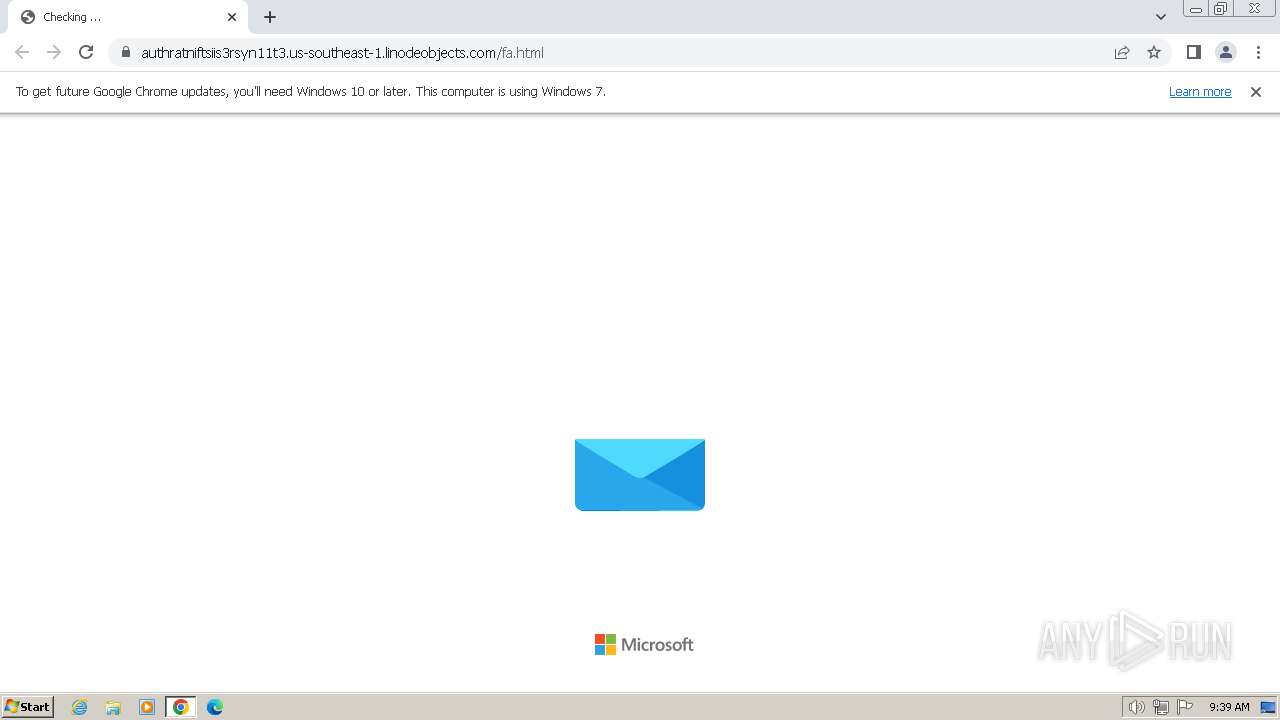This screenshot has height=720, width=1280.
Task: Open the side panel icon
Action: pos(1193,52)
